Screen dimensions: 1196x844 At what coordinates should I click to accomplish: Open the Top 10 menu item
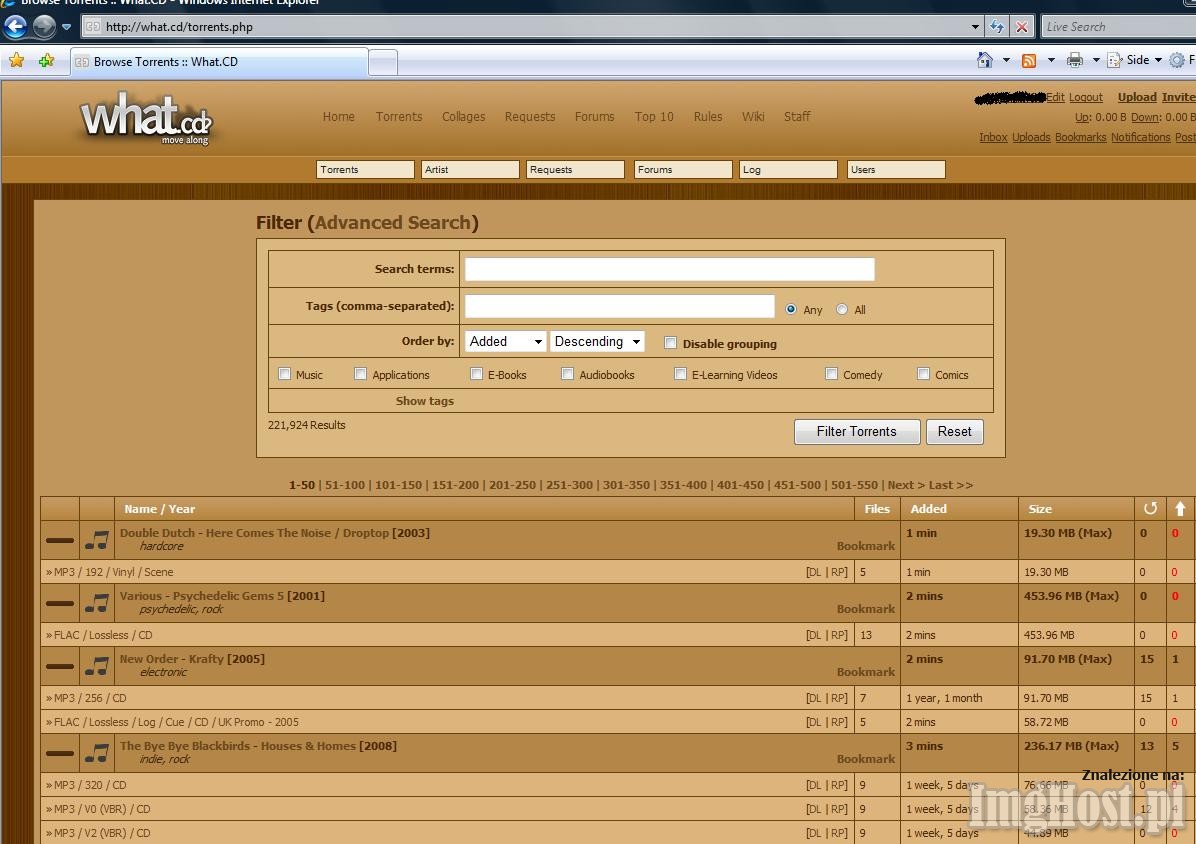pos(654,117)
